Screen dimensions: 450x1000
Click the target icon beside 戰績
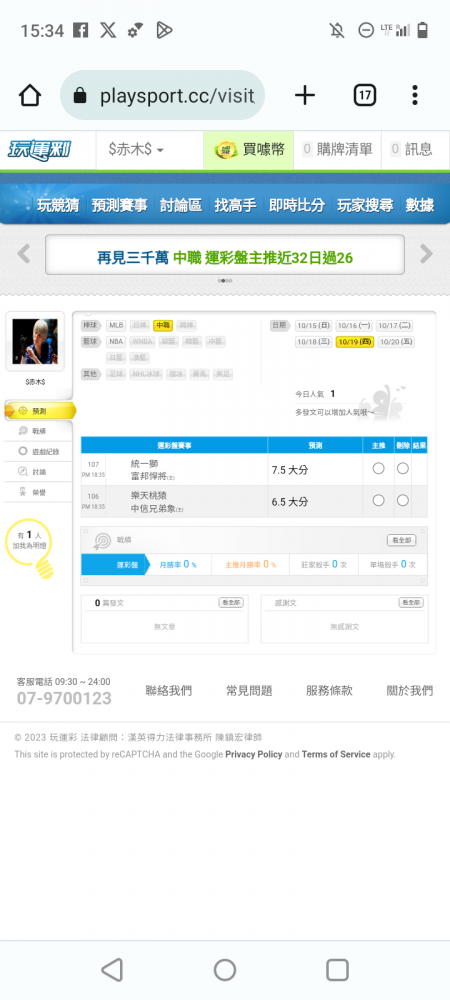tap(102, 541)
